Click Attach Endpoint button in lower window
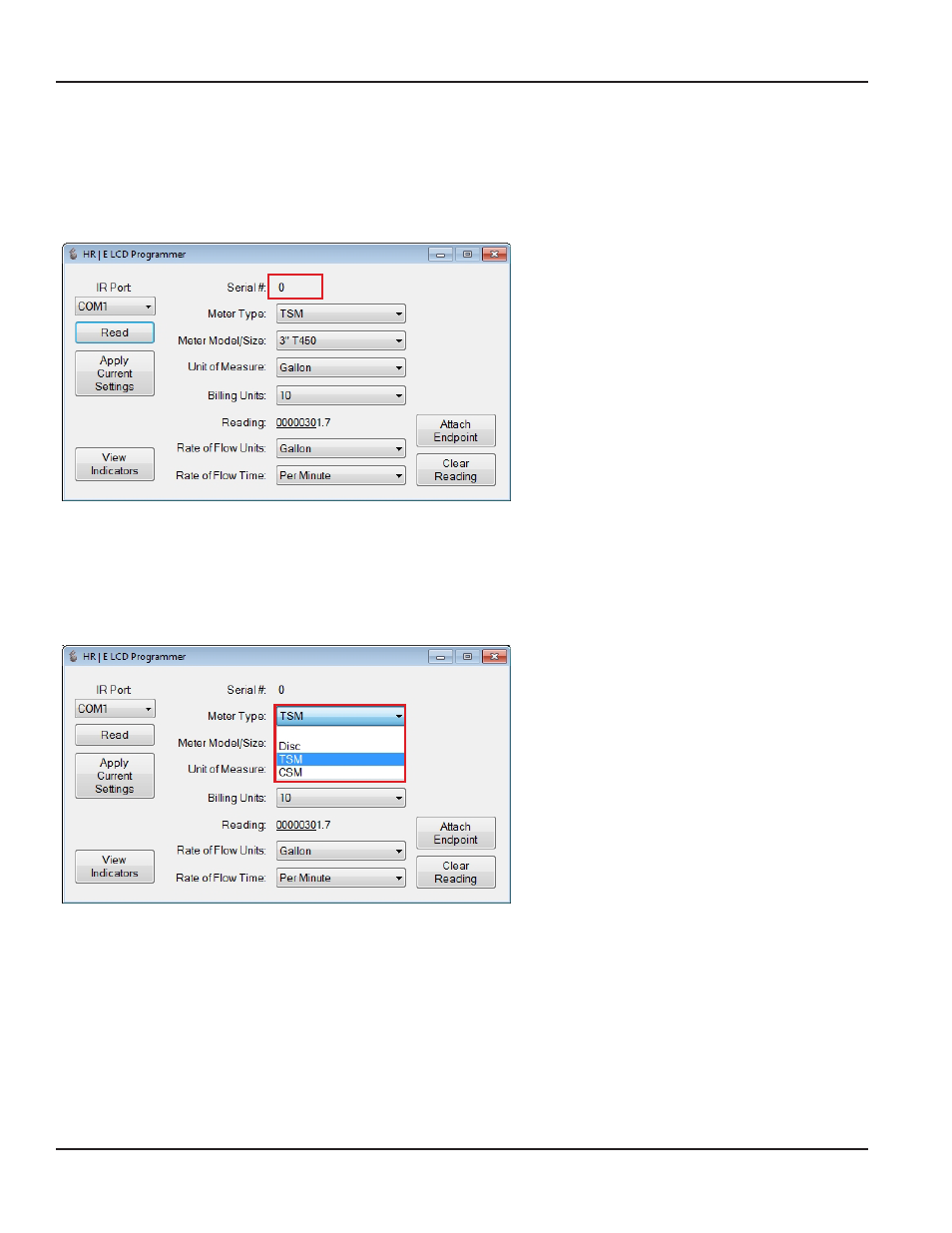 (x=456, y=834)
